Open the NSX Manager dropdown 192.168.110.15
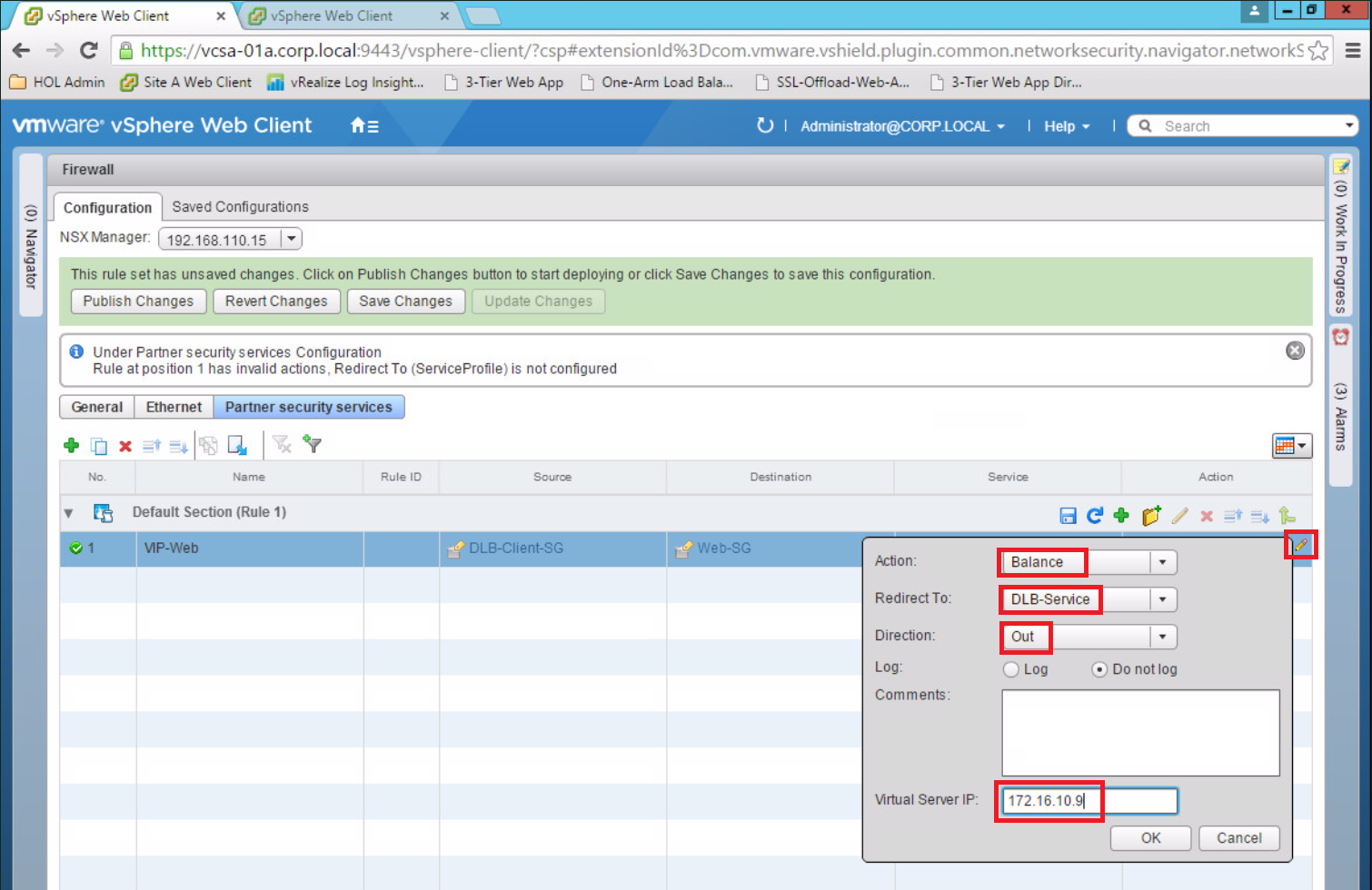The width and height of the screenshot is (1372, 890). coord(291,239)
